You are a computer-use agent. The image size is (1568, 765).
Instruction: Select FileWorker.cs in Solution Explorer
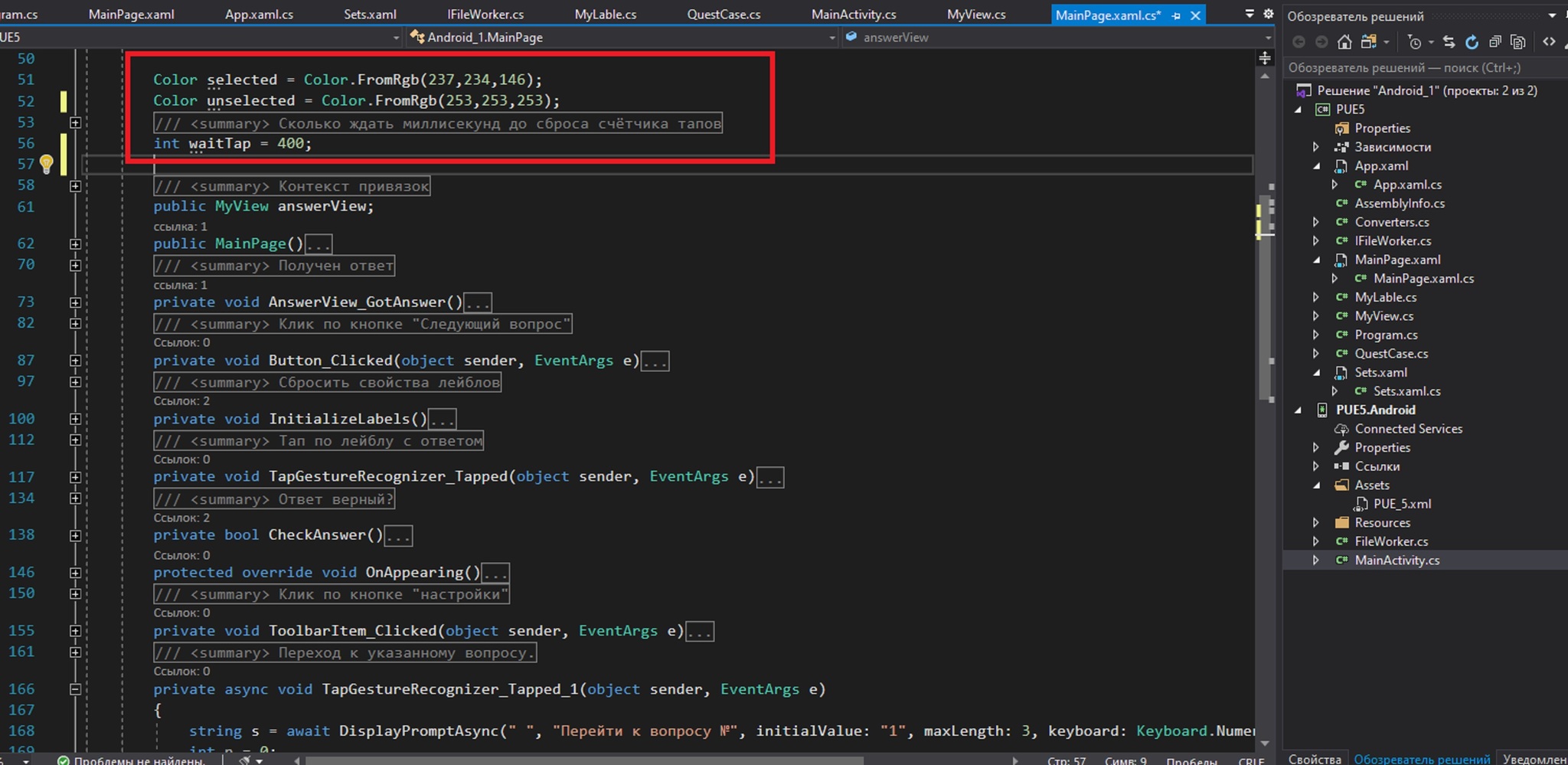pyautogui.click(x=1391, y=541)
